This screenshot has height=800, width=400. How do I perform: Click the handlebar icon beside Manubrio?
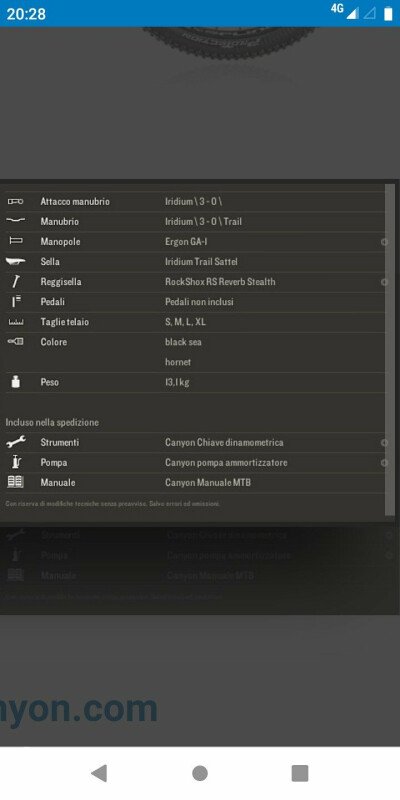pyautogui.click(x=15, y=221)
